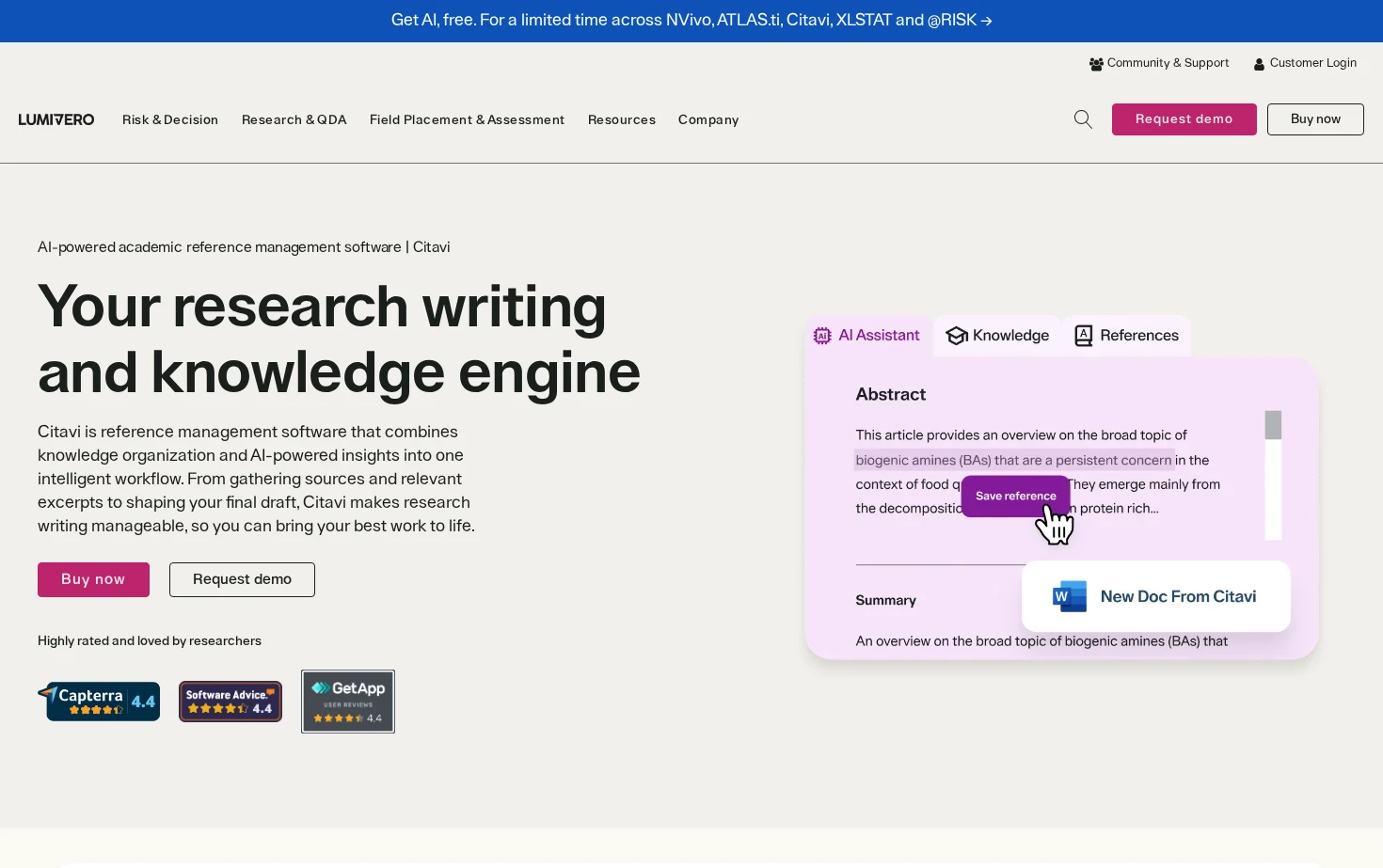Image resolution: width=1383 pixels, height=868 pixels.
Task: Click the pink Buy now hero button
Action: (93, 579)
